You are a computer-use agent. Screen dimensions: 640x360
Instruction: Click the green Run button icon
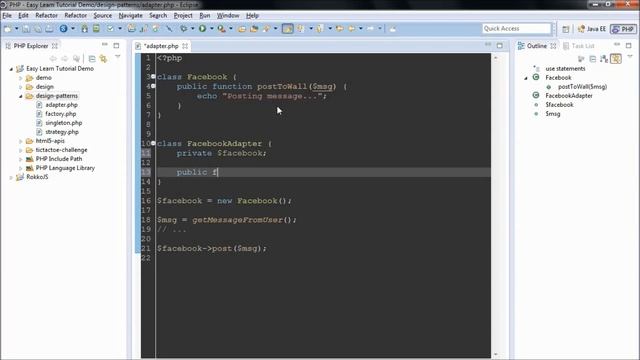(202, 29)
